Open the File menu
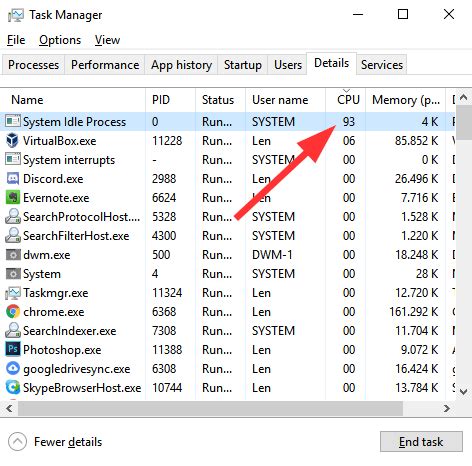 (x=16, y=40)
